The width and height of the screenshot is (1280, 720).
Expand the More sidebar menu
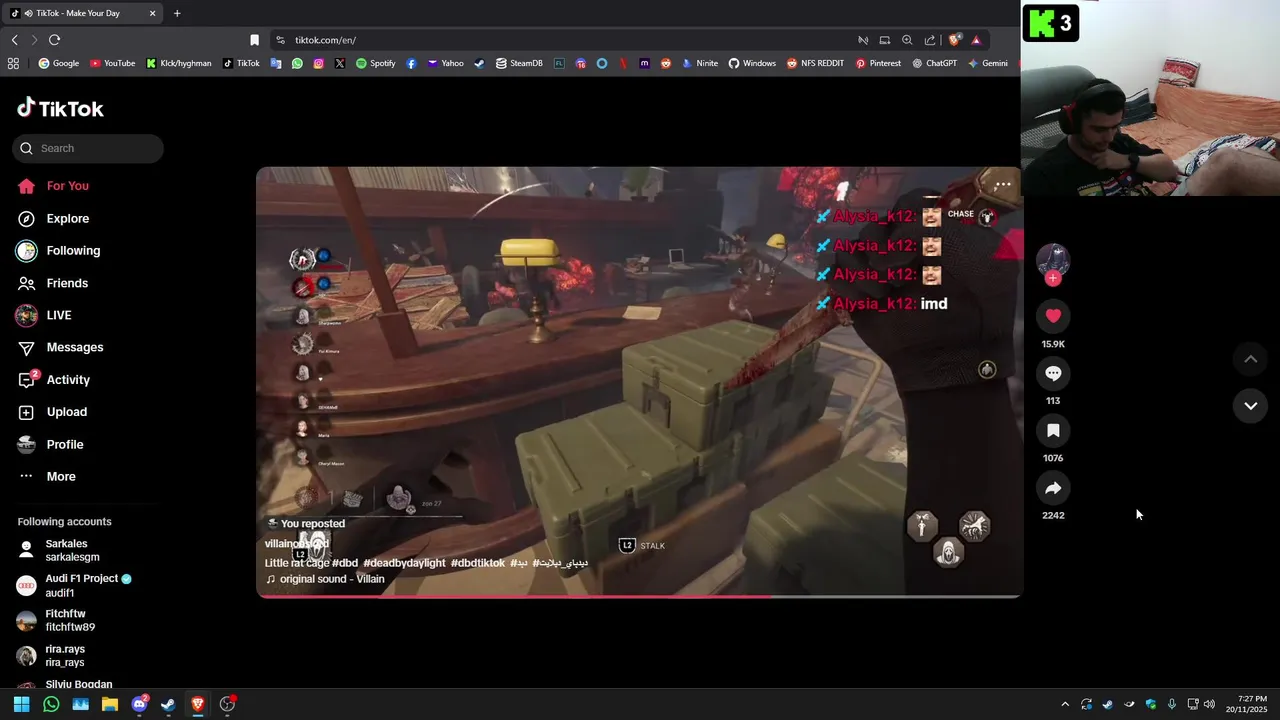[x=46, y=476]
